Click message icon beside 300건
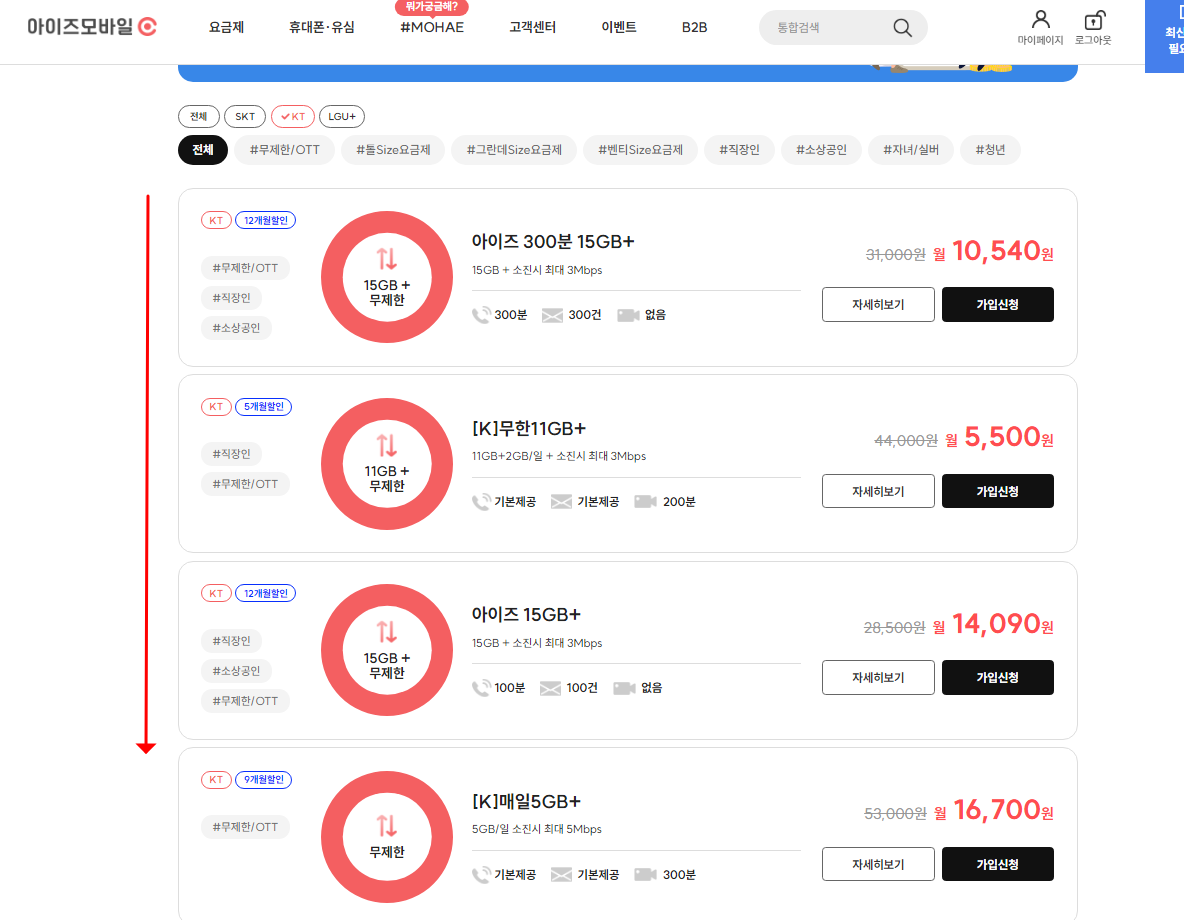1184x920 pixels. pyautogui.click(x=553, y=315)
